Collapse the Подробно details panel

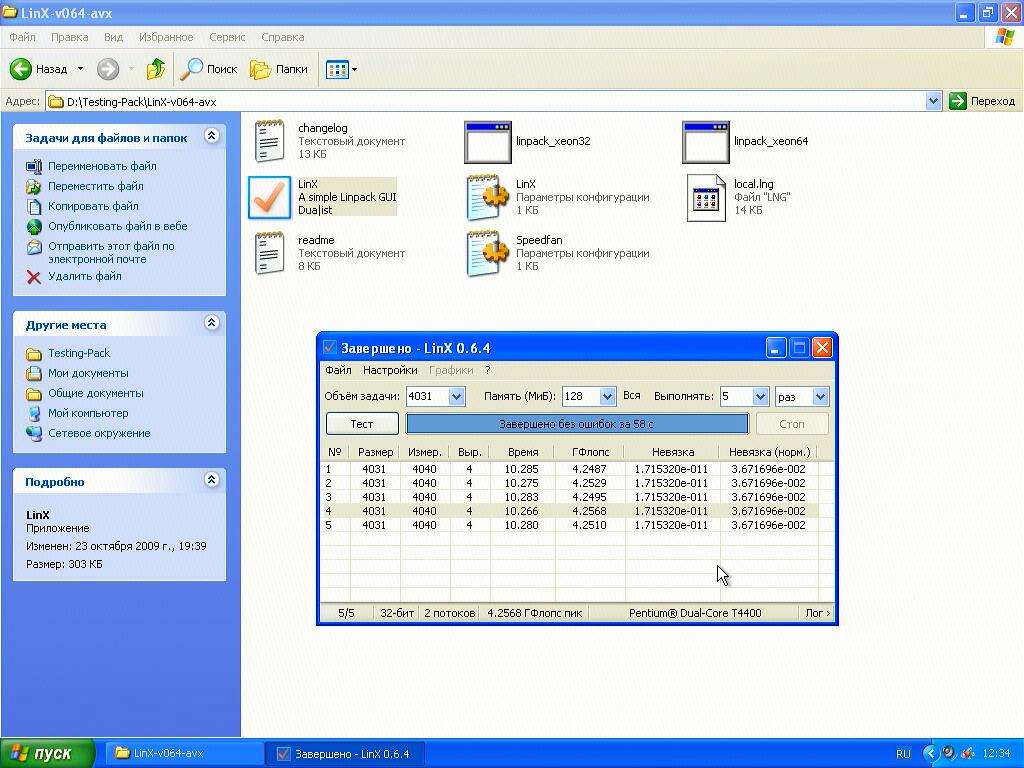211,480
